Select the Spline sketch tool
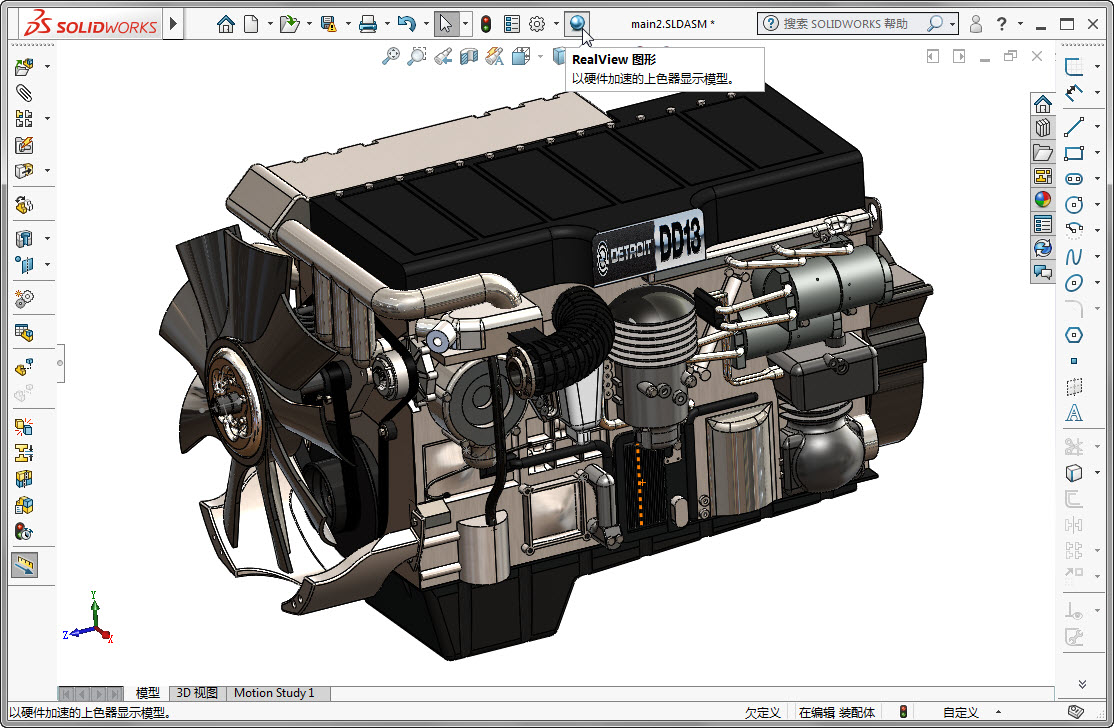 [1074, 256]
